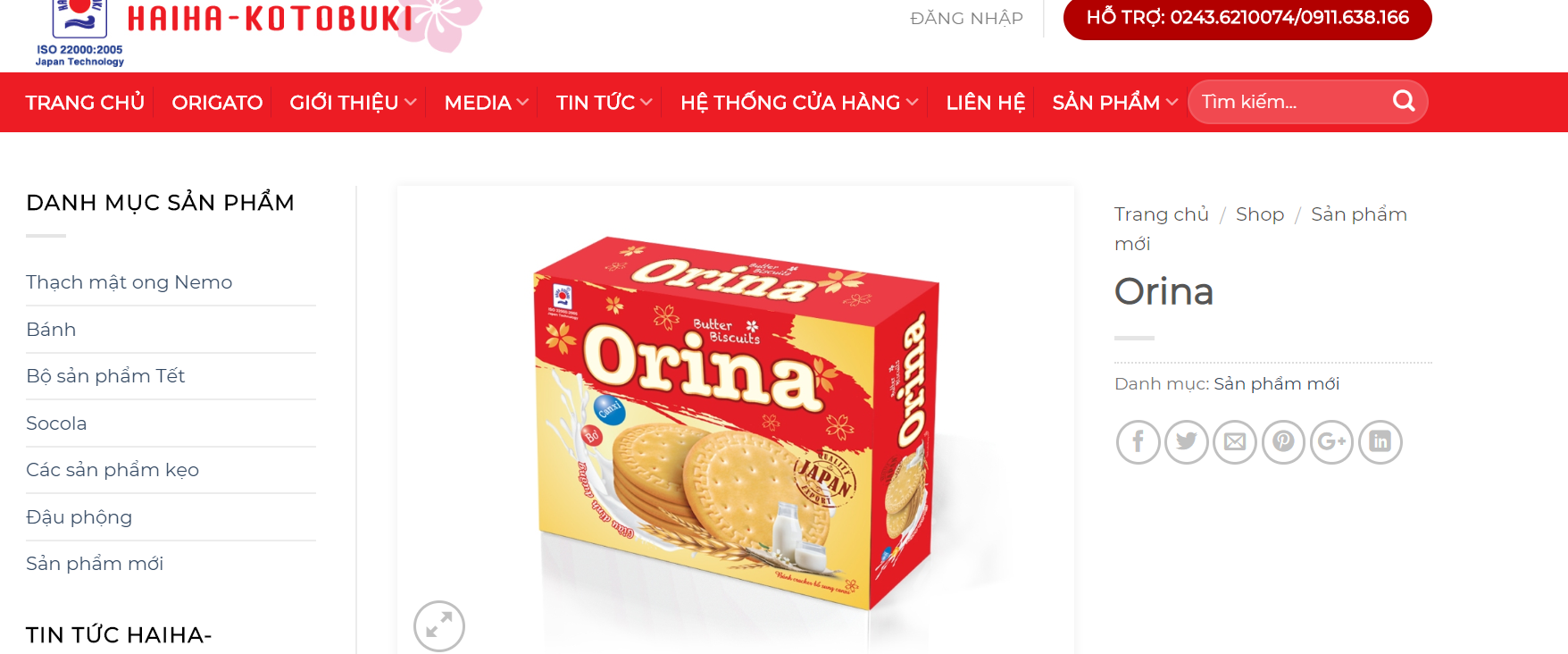
Task: Share via Google Plus icon
Action: click(1331, 442)
